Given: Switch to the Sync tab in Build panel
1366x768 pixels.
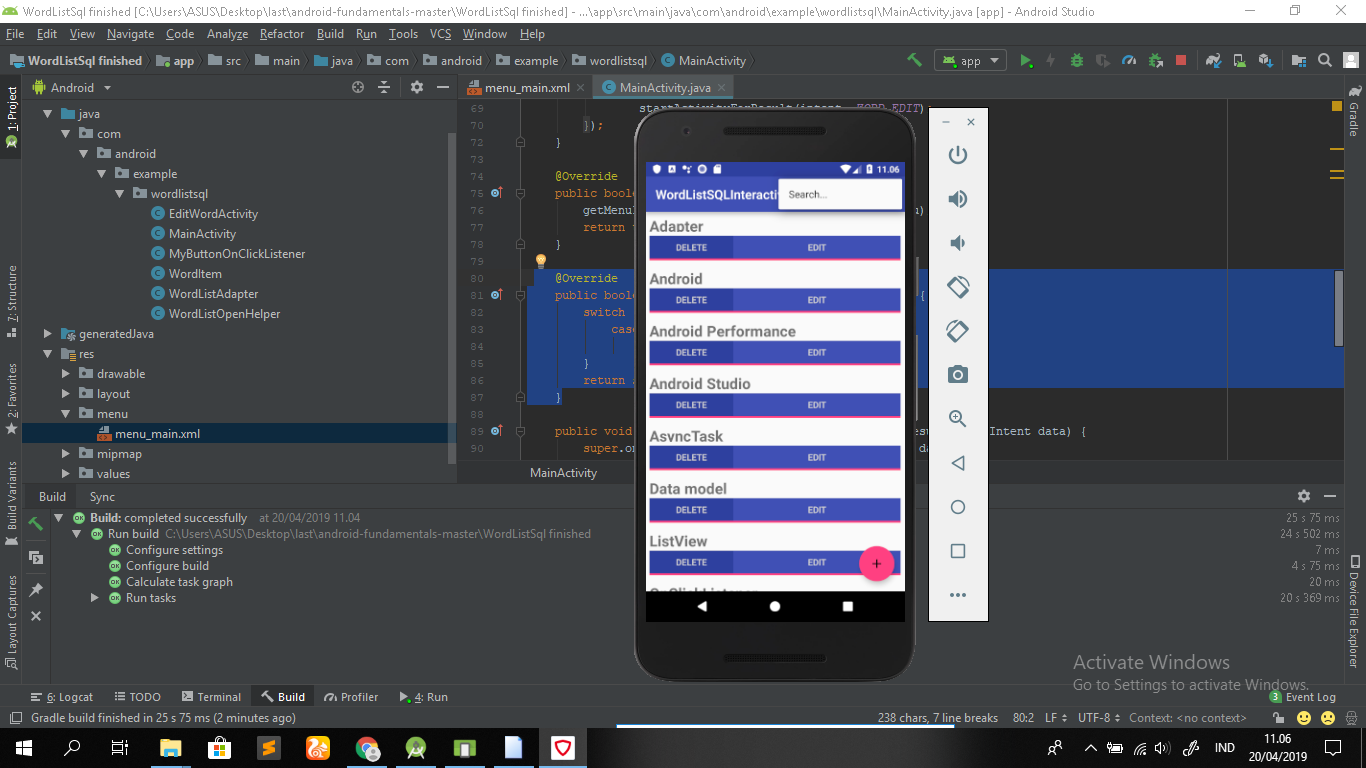Looking at the screenshot, I should [102, 496].
